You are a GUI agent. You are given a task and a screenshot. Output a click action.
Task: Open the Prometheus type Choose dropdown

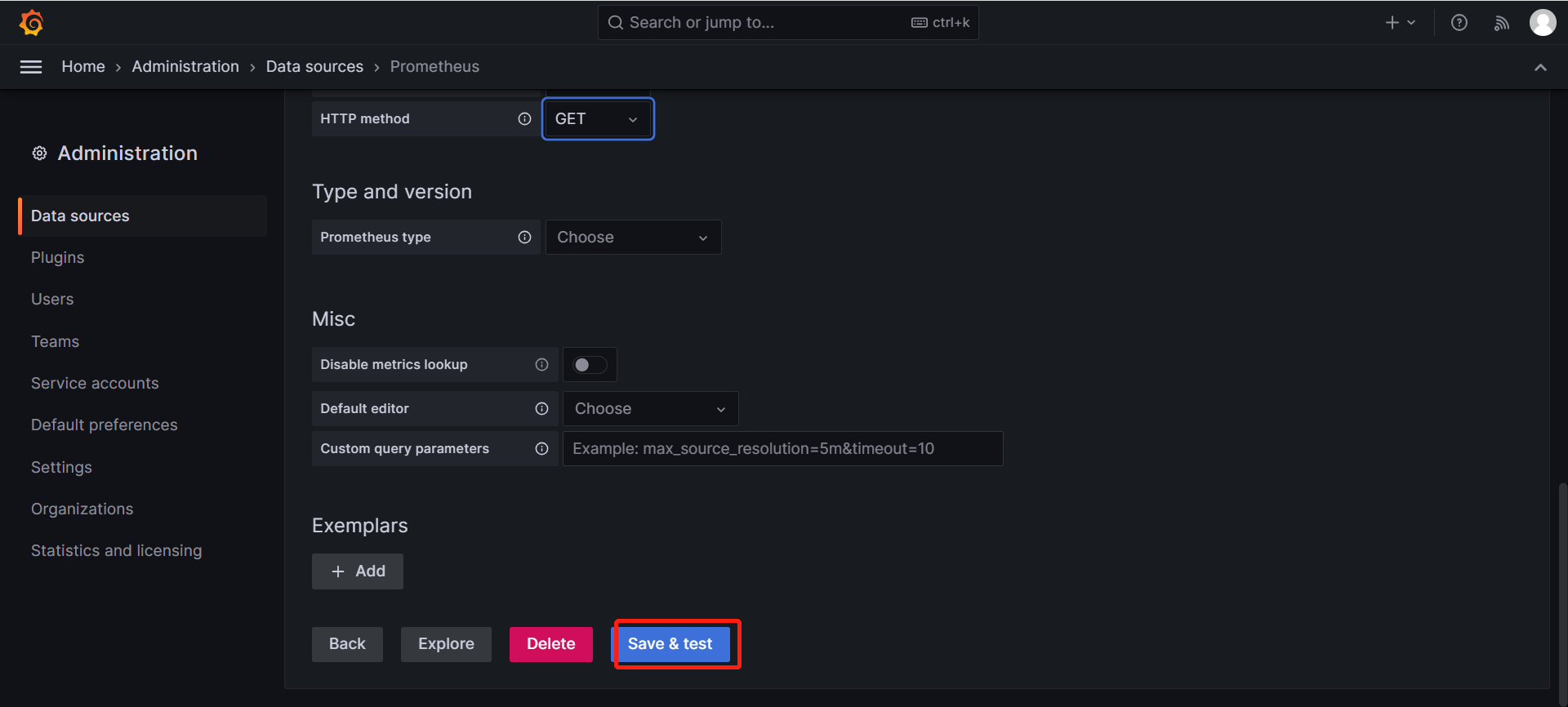[633, 238]
